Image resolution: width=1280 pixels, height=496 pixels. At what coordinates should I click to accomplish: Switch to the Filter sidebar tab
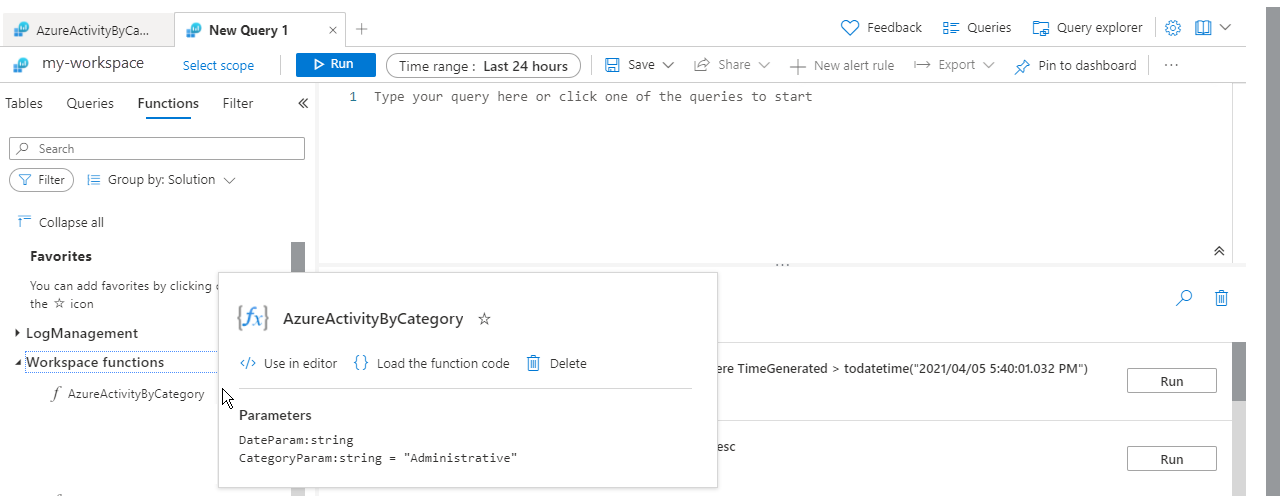click(x=238, y=103)
